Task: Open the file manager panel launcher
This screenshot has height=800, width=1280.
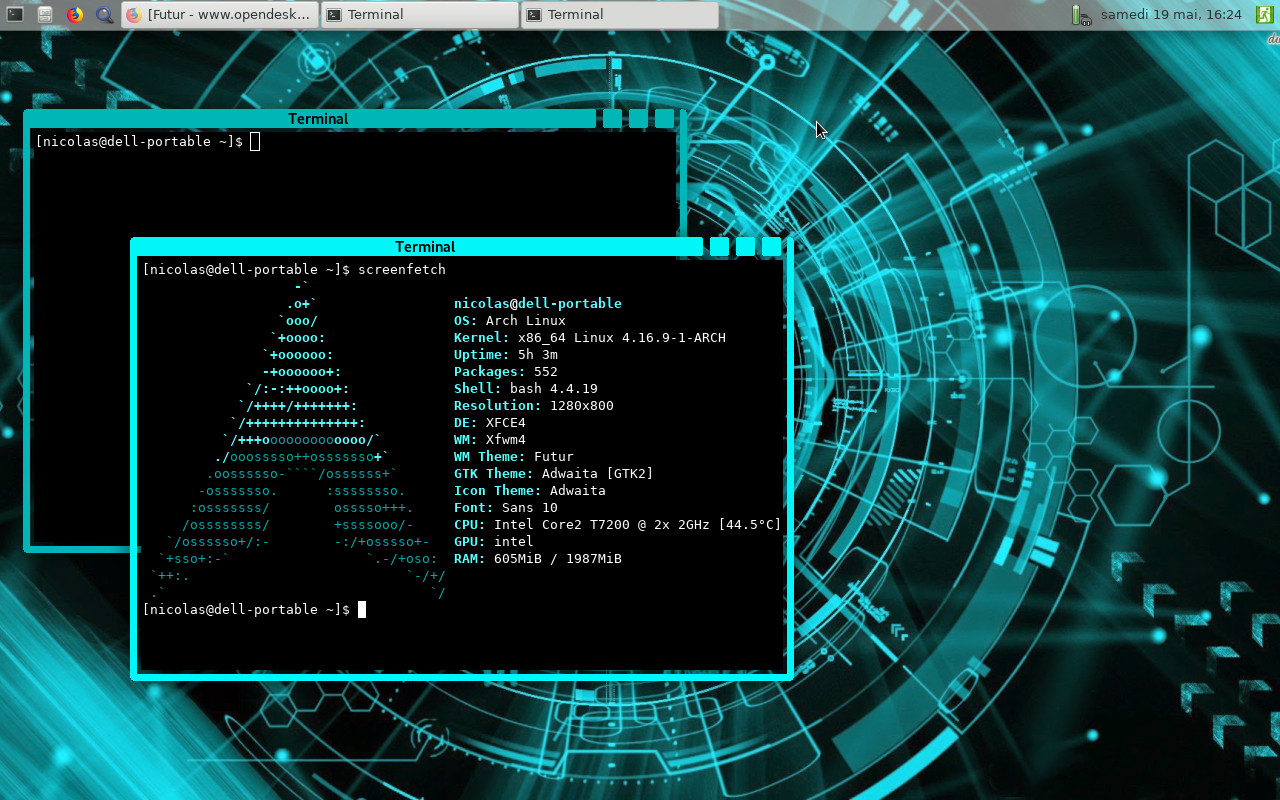Action: tap(45, 15)
